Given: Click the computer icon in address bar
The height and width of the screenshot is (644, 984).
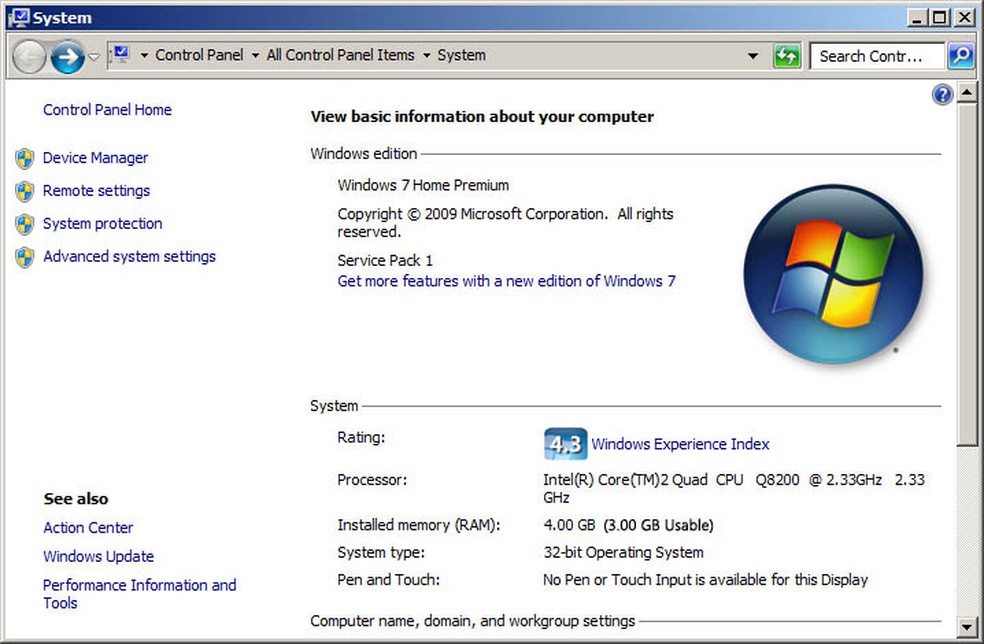Looking at the screenshot, I should 120,55.
